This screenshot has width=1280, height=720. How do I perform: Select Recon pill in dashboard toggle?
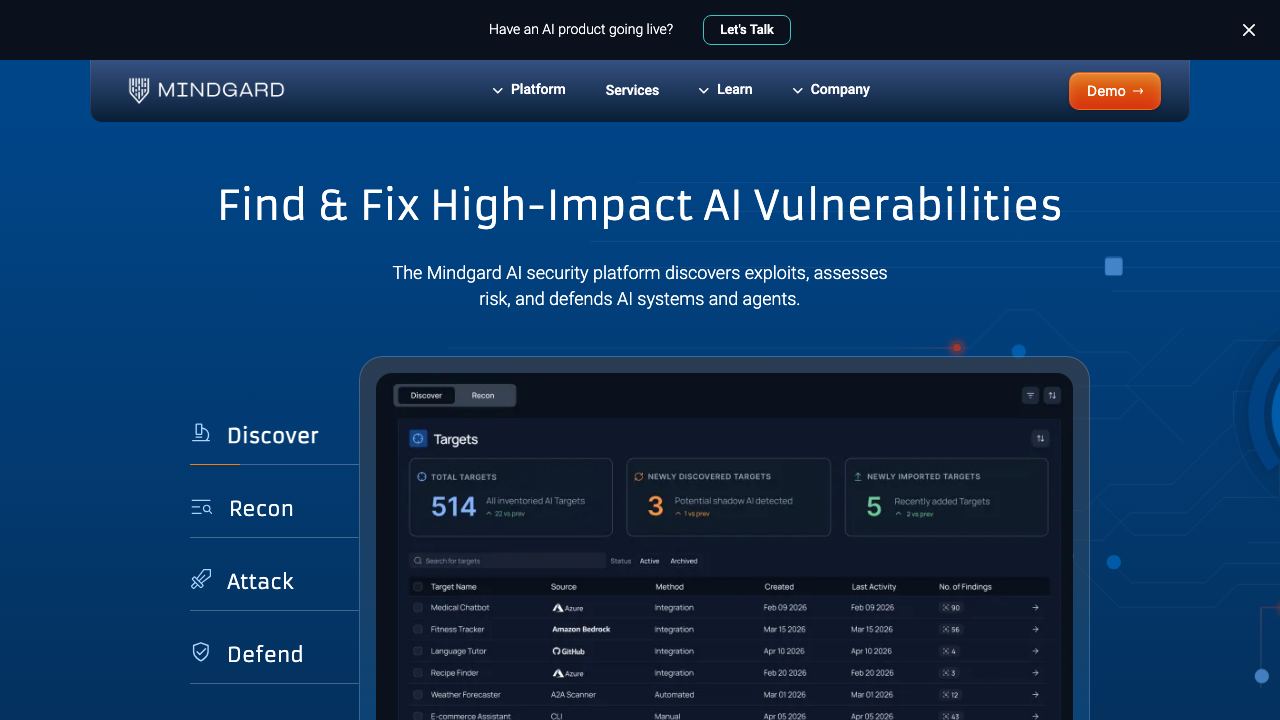[x=483, y=395]
